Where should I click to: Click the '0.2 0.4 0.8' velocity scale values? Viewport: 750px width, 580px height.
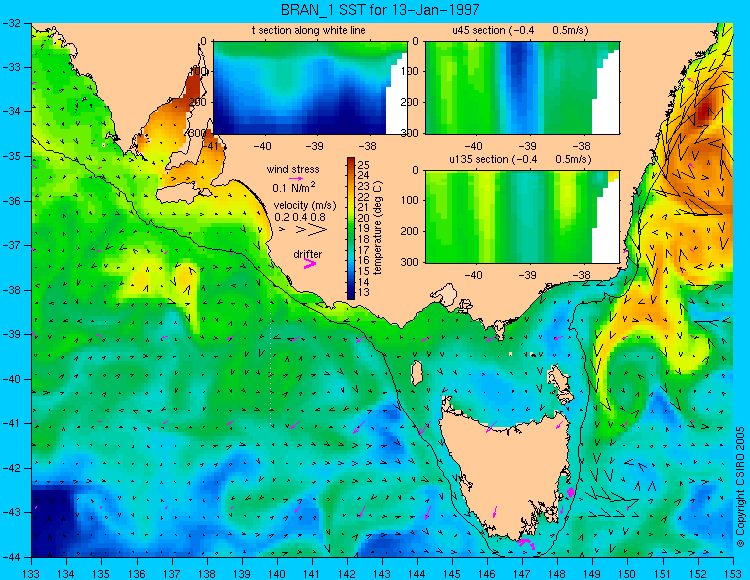[300, 217]
